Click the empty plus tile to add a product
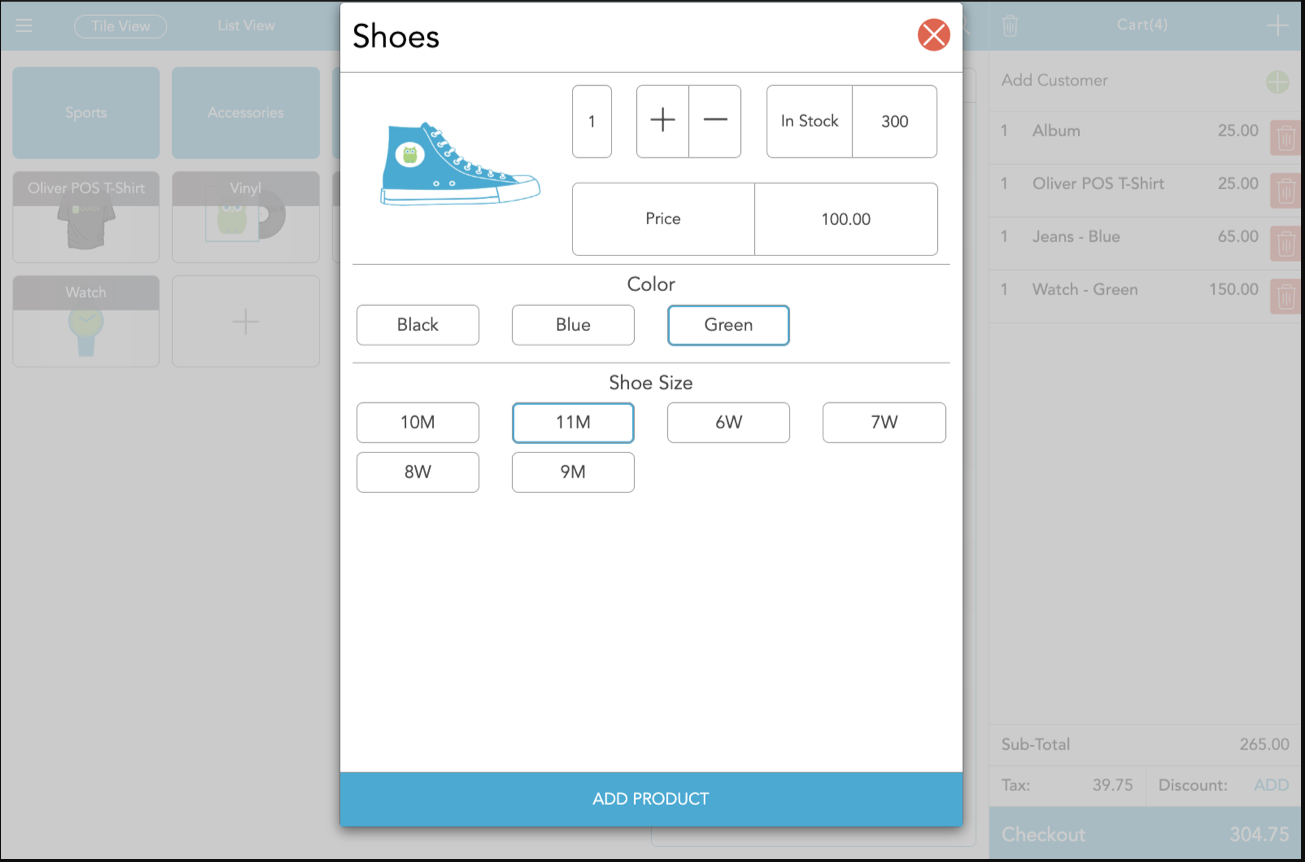This screenshot has width=1305, height=862. point(245,321)
